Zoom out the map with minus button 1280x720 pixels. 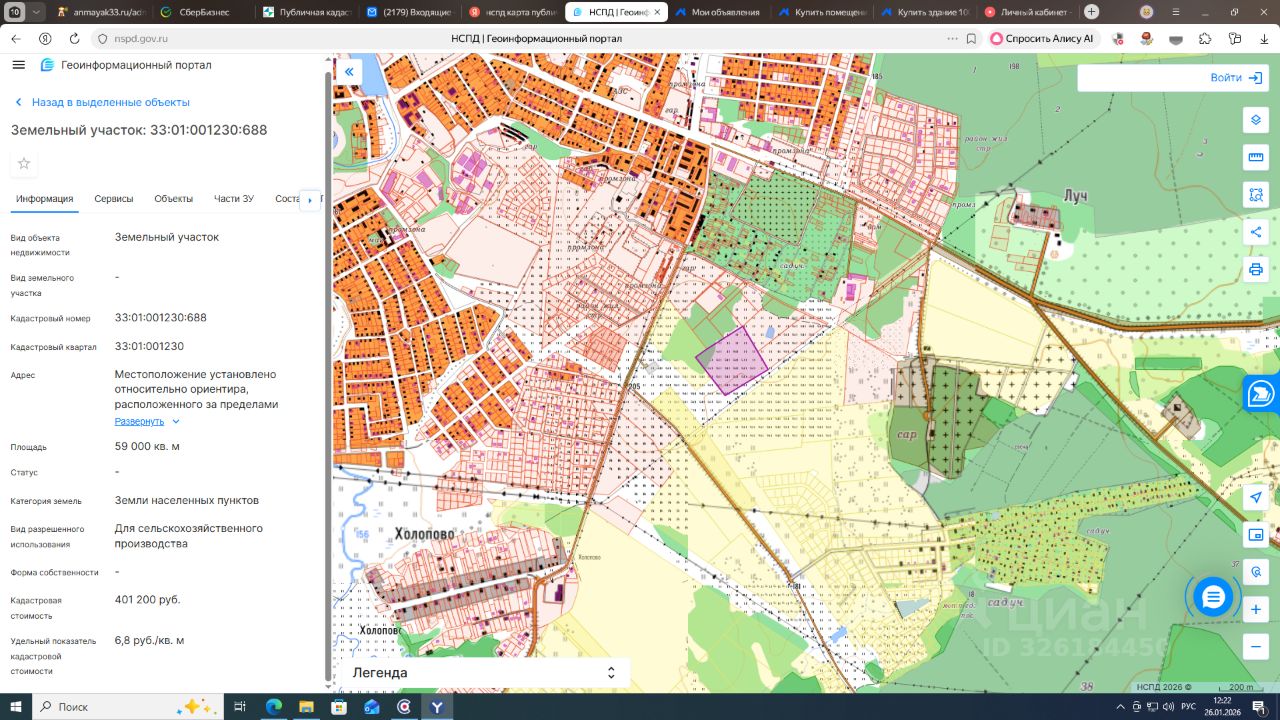point(1256,646)
